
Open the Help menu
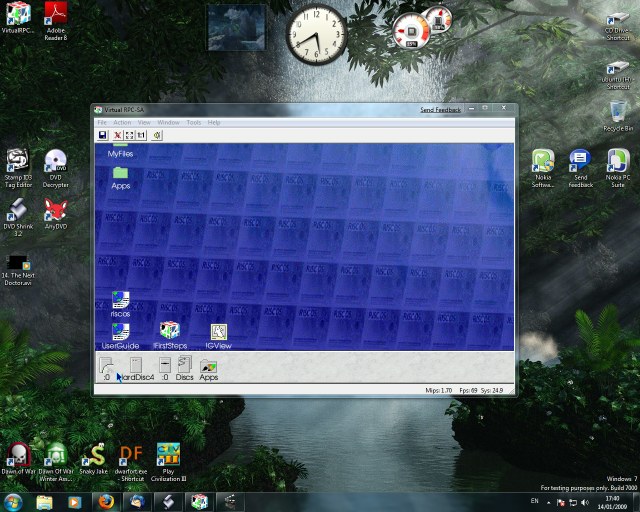pos(214,122)
